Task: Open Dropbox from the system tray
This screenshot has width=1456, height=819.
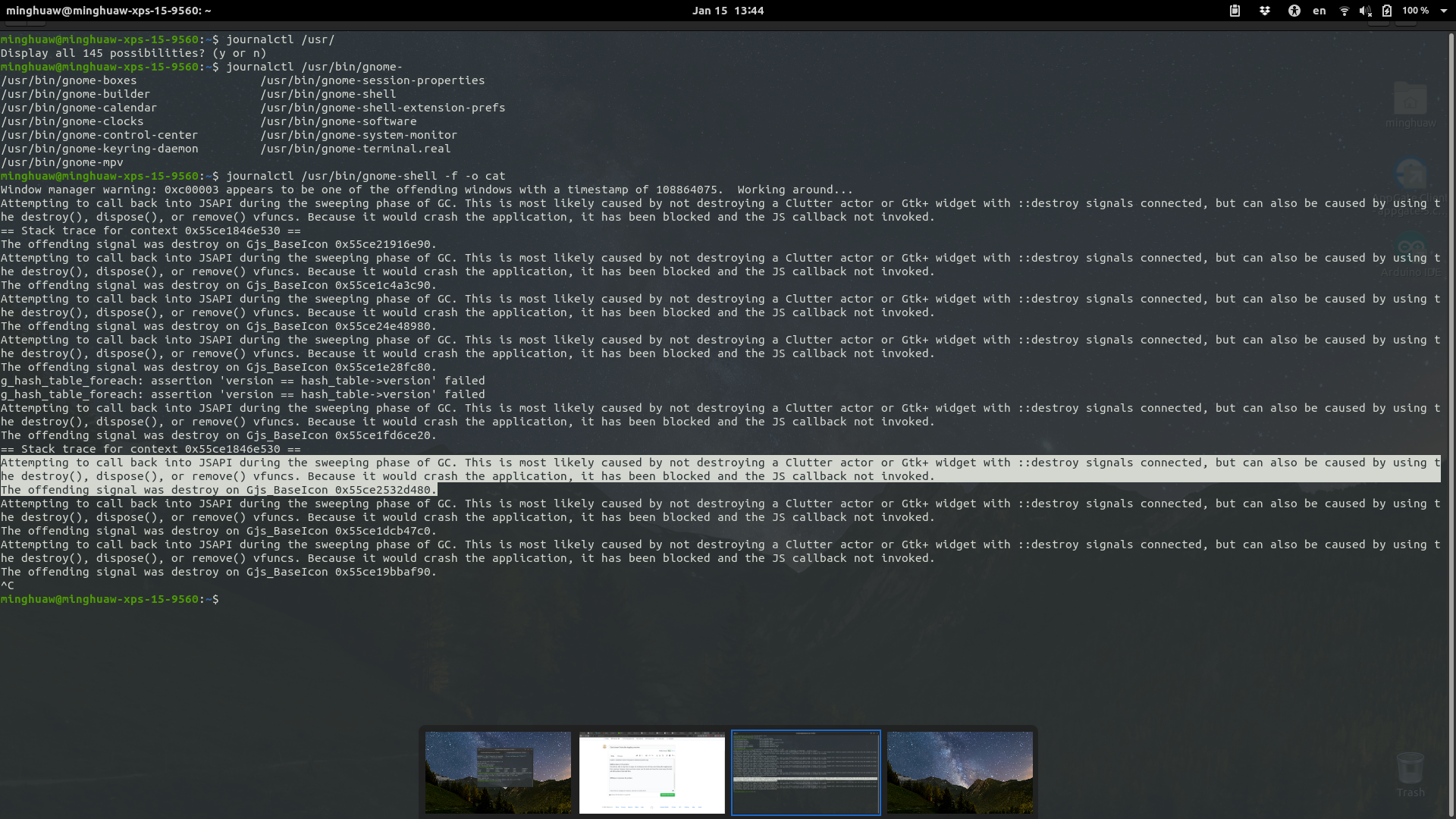Action: point(1265,11)
